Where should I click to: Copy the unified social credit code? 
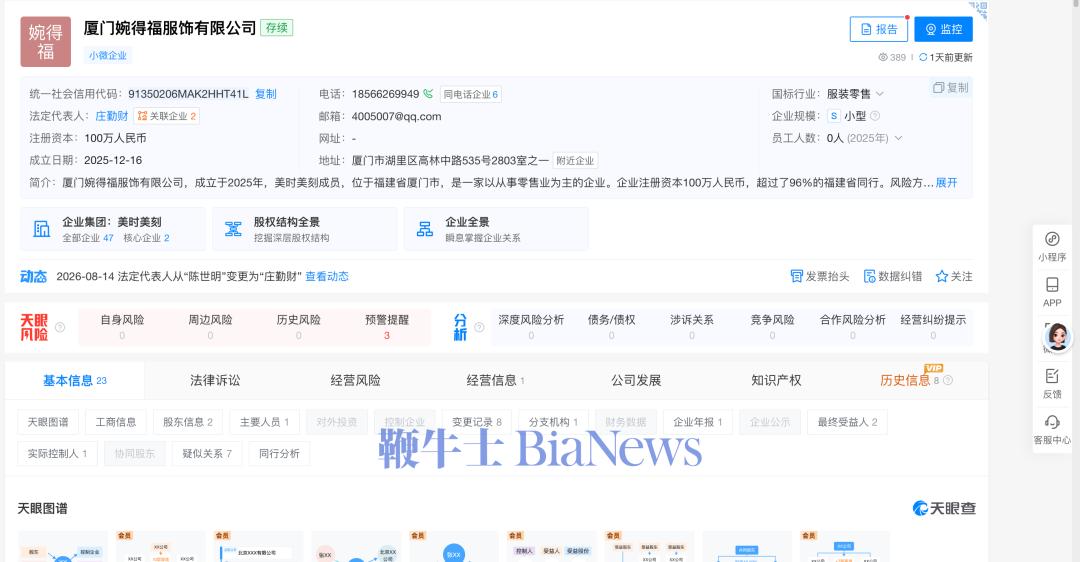coord(266,94)
